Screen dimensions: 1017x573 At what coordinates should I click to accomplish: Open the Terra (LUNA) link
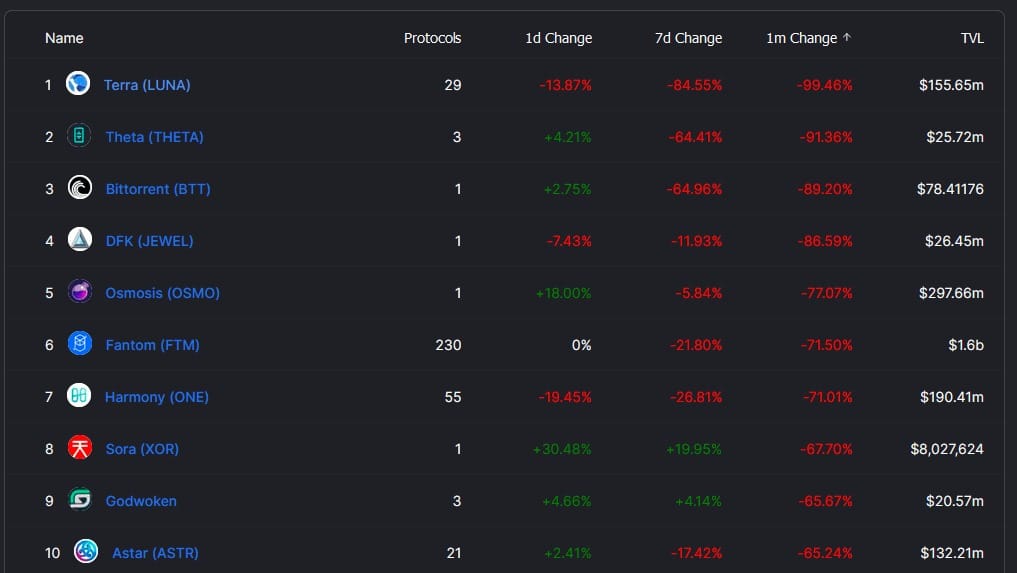[147, 85]
